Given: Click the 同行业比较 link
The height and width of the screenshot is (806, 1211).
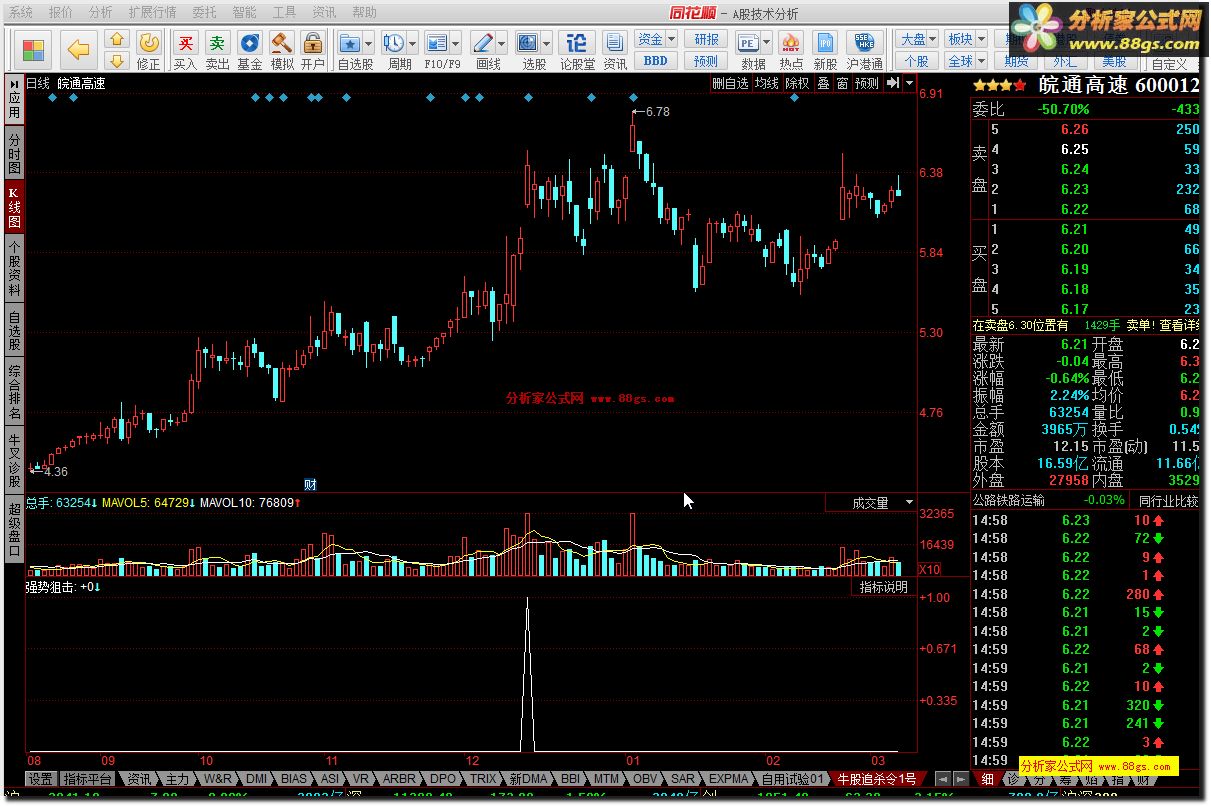Looking at the screenshot, I should coord(1168,501).
